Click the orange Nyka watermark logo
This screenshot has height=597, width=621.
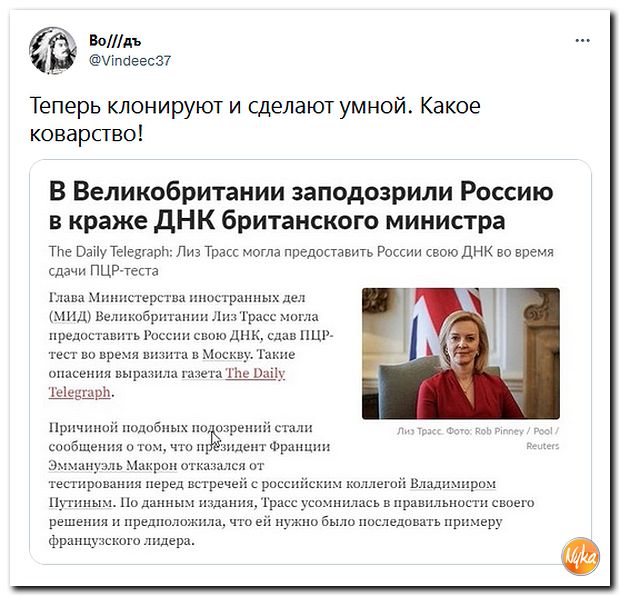[580, 557]
